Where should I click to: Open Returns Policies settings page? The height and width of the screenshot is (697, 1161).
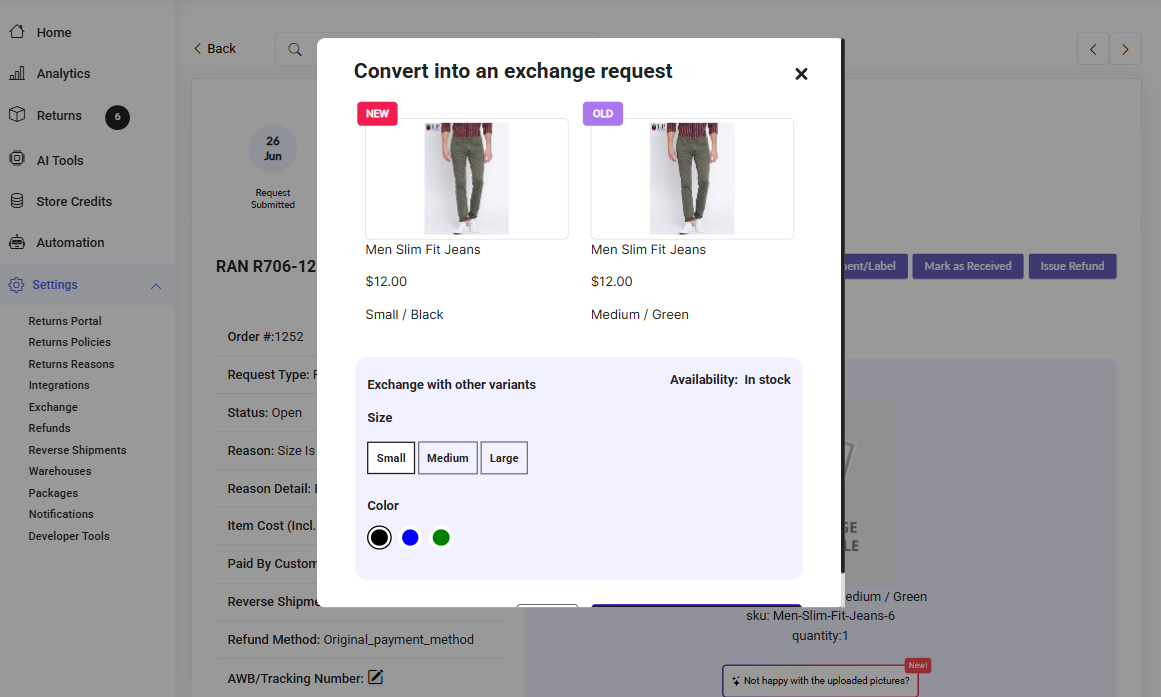click(69, 342)
